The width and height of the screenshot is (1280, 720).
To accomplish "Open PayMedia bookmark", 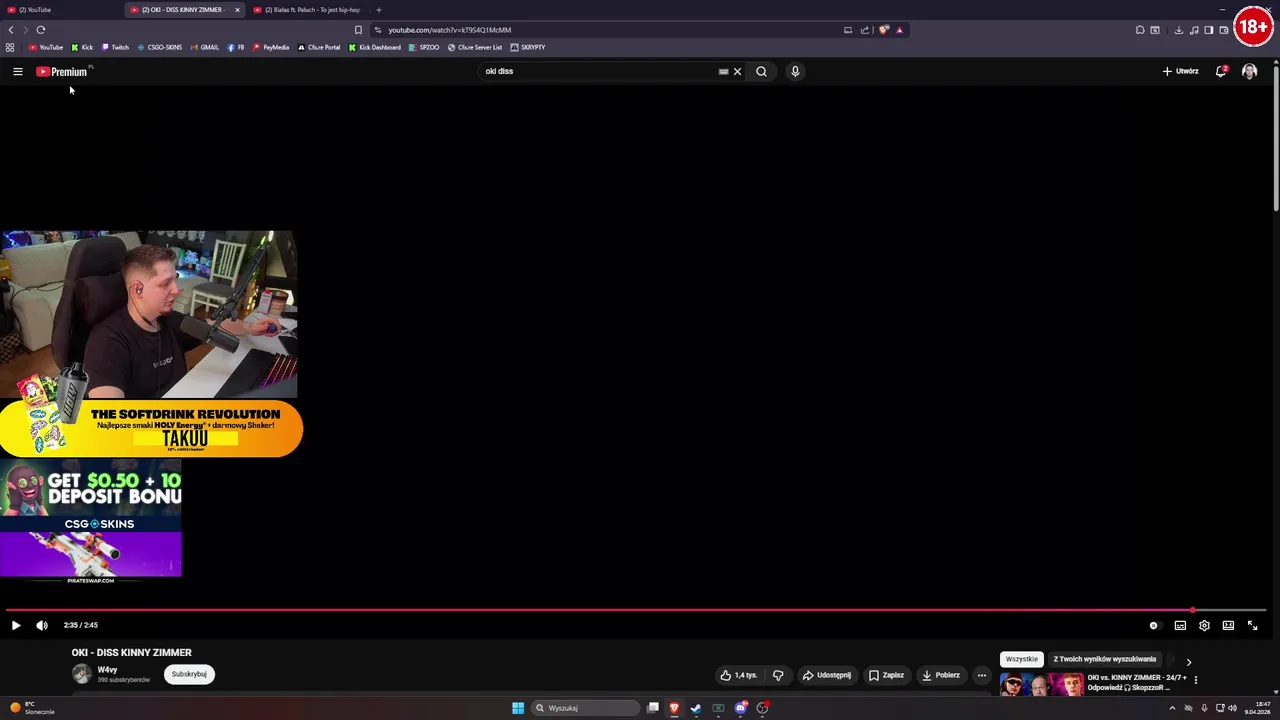I will point(271,47).
